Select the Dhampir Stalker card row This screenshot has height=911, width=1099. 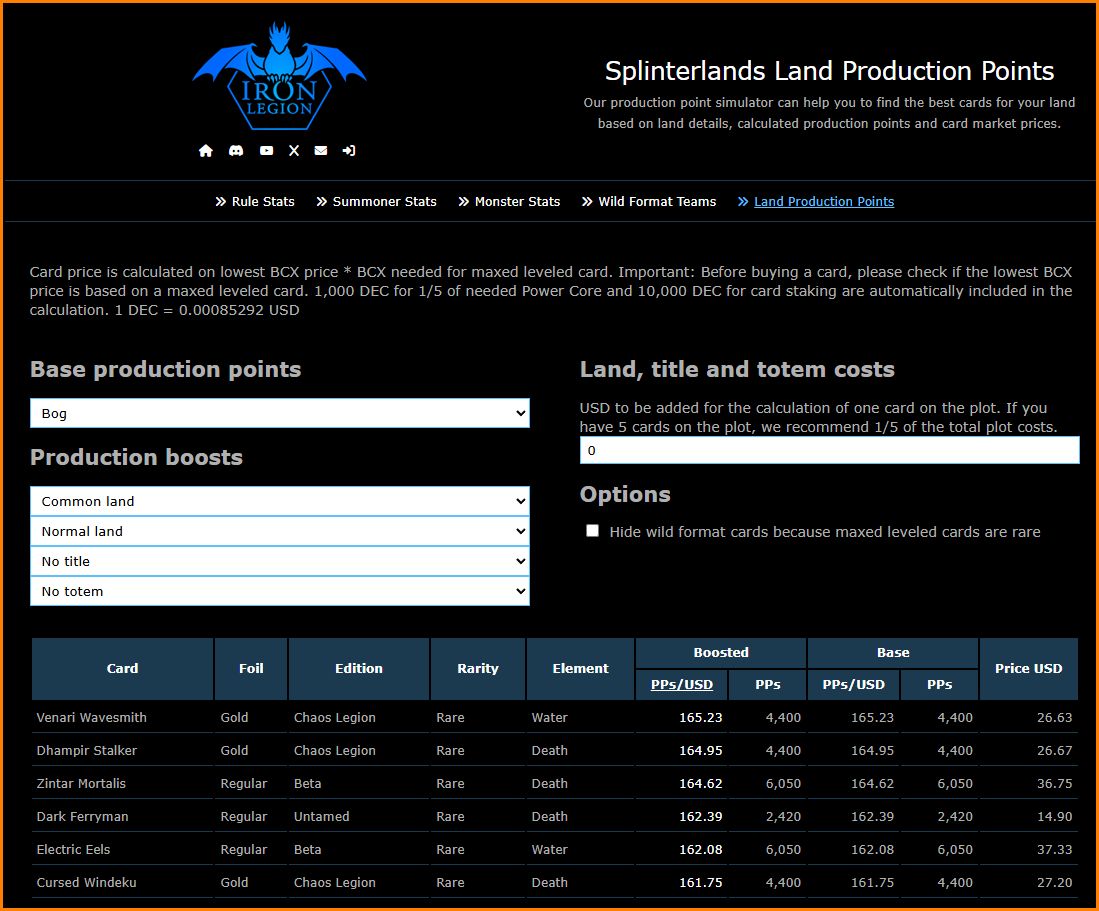coord(554,751)
